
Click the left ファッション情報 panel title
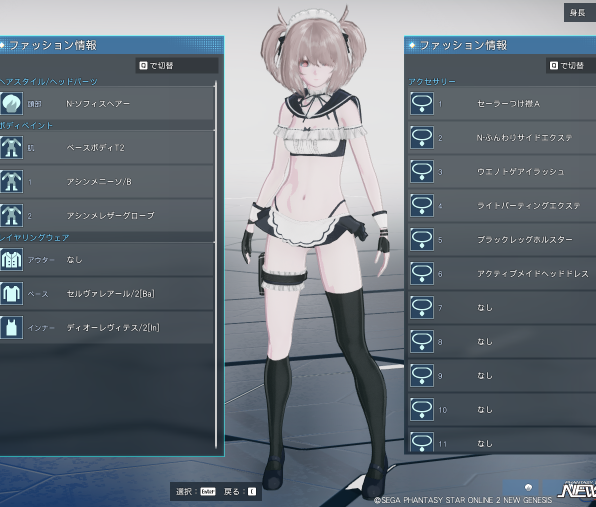coord(53,45)
